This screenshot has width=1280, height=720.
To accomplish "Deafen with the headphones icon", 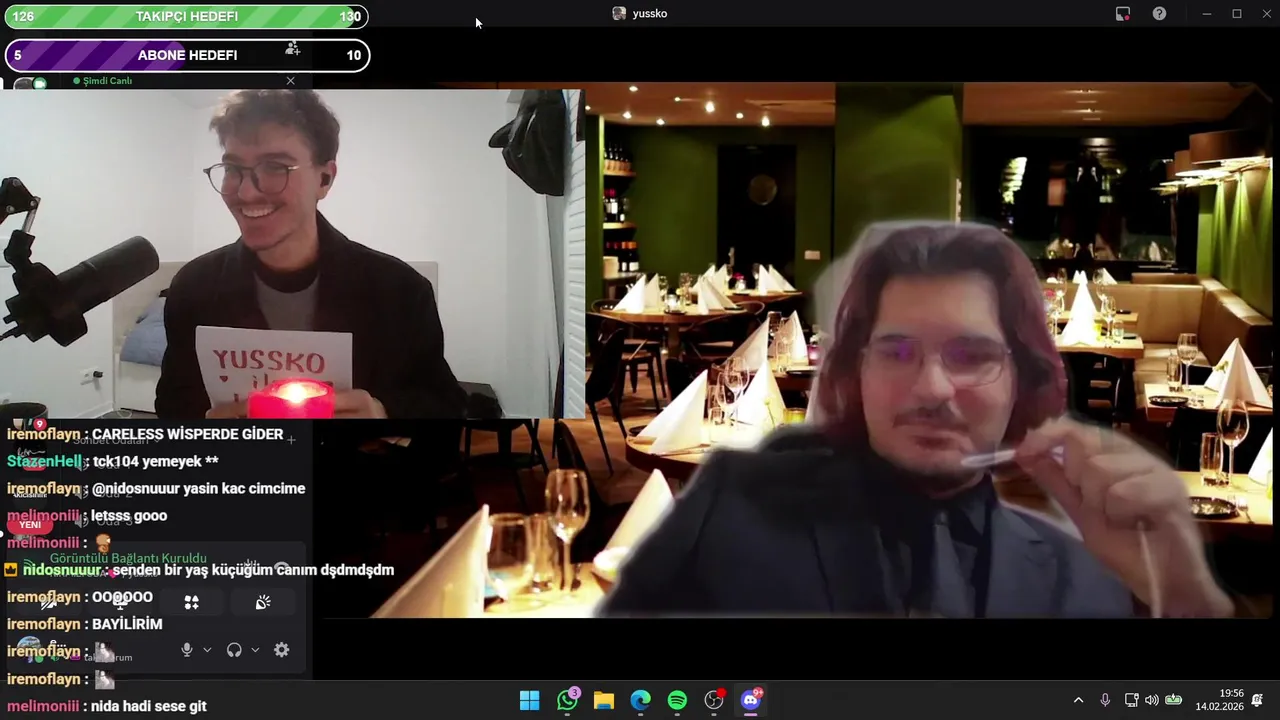I will click(234, 650).
